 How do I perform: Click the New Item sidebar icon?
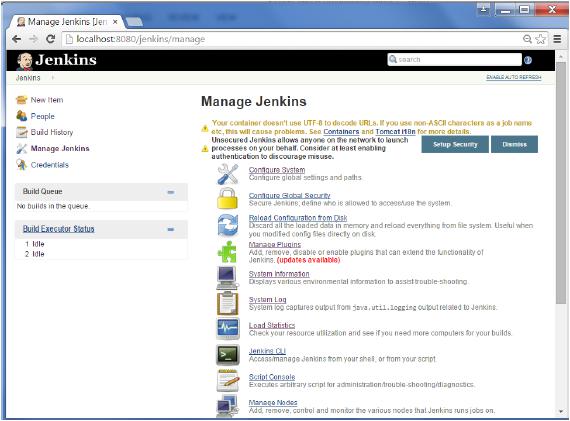pyautogui.click(x=22, y=100)
